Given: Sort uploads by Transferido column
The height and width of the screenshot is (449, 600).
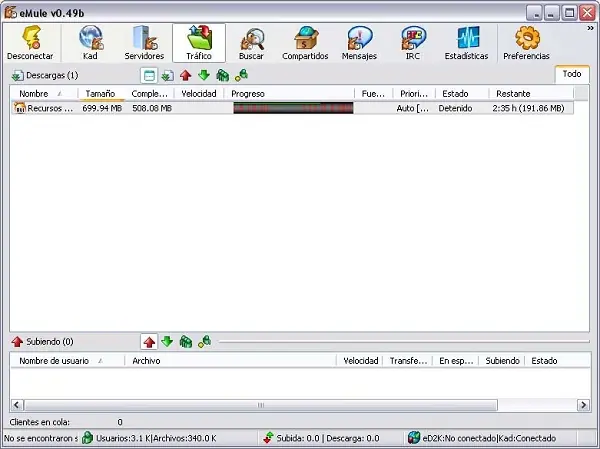Looking at the screenshot, I should (408, 361).
